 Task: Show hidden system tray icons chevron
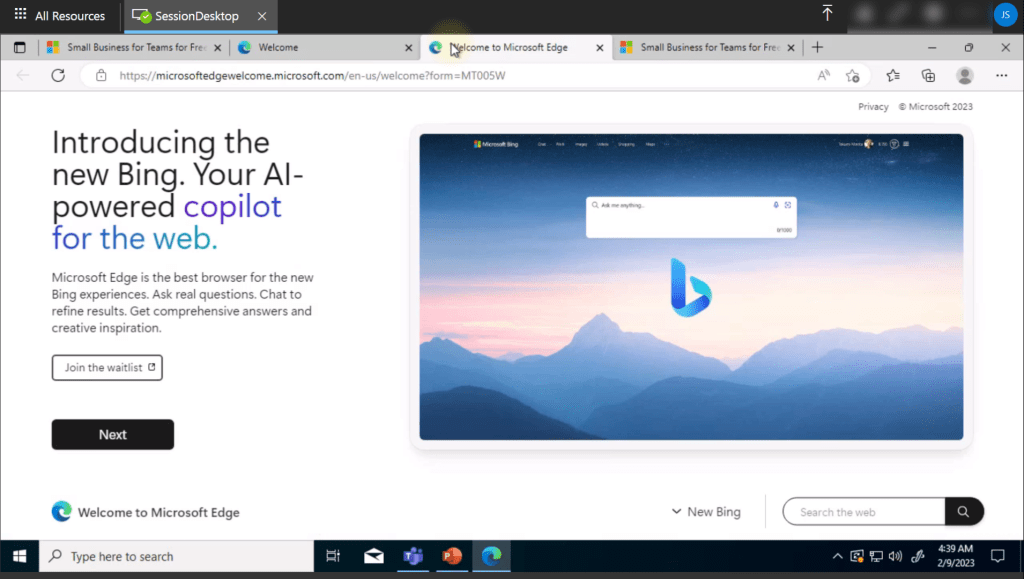(837, 556)
